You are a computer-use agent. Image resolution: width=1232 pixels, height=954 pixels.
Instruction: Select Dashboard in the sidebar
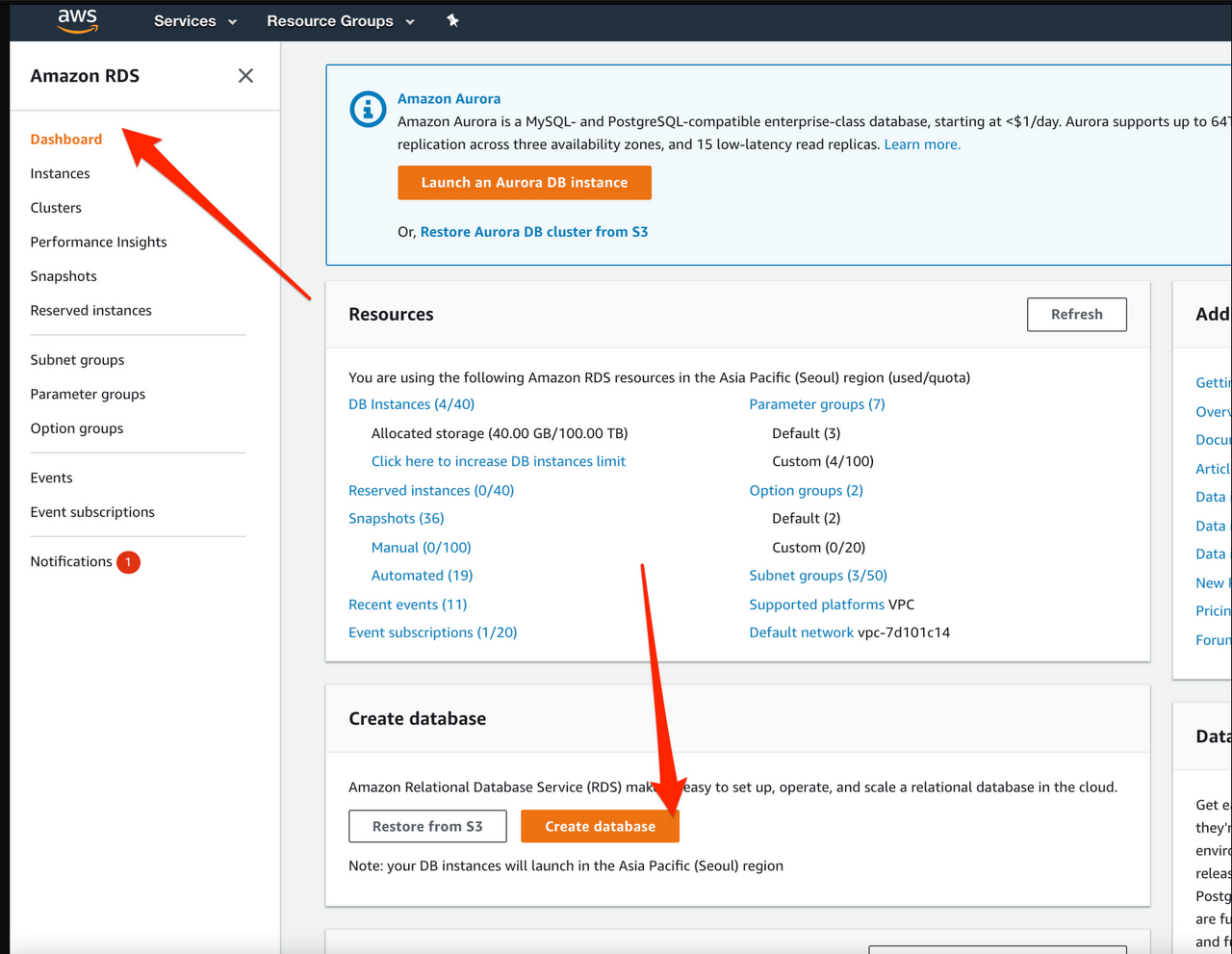tap(66, 139)
